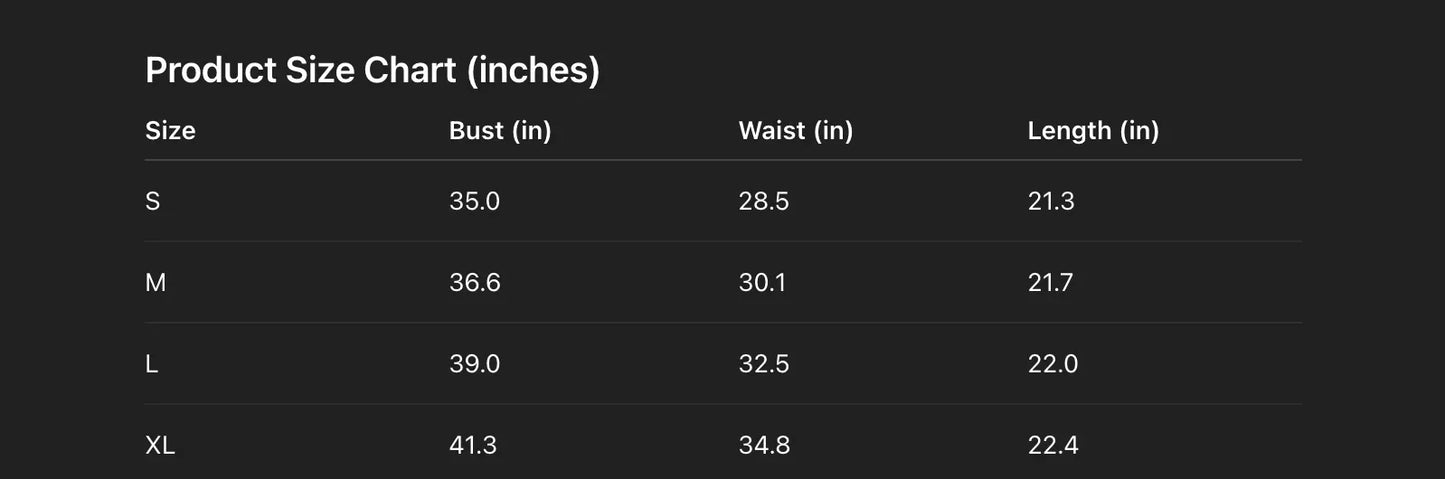
Task: Click the Waist (in) column header
Action: point(795,131)
